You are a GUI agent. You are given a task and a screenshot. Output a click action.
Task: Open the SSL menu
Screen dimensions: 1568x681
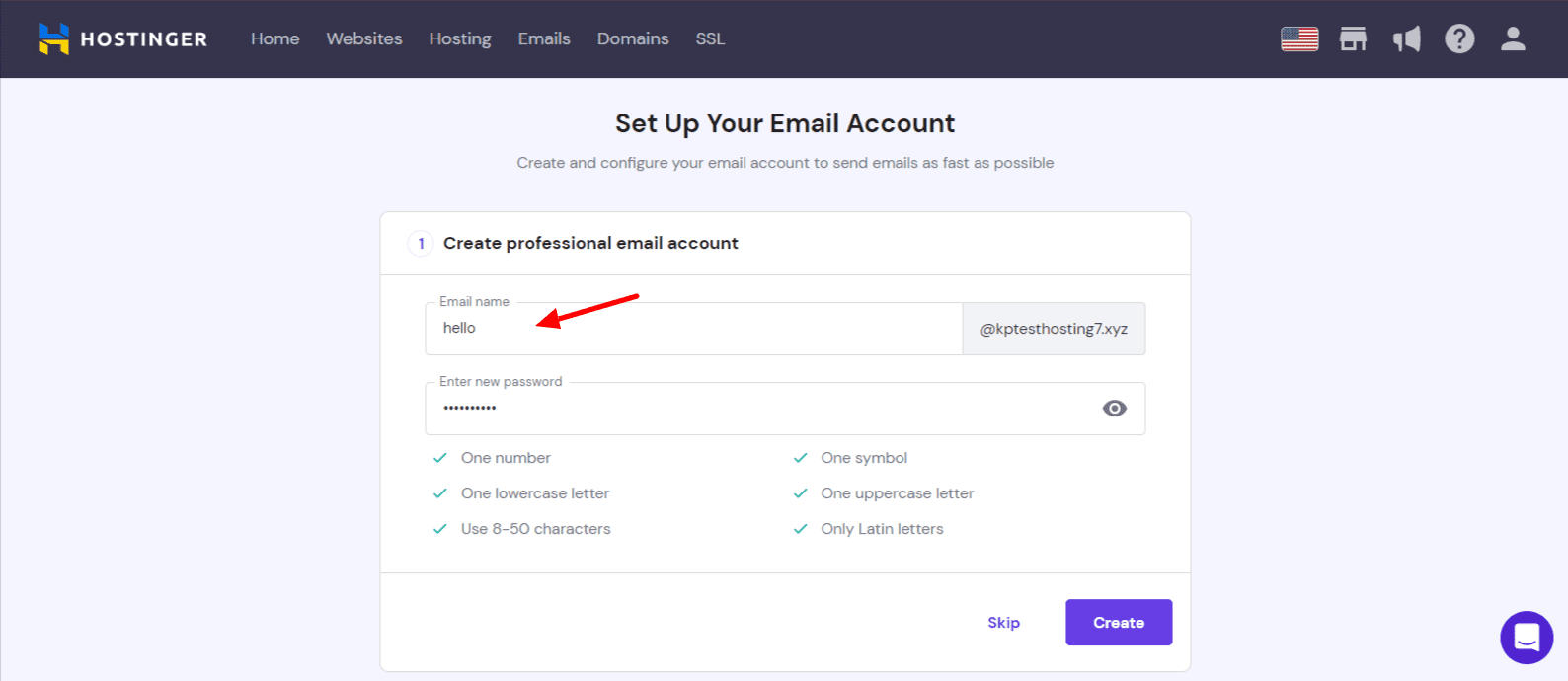710,38
